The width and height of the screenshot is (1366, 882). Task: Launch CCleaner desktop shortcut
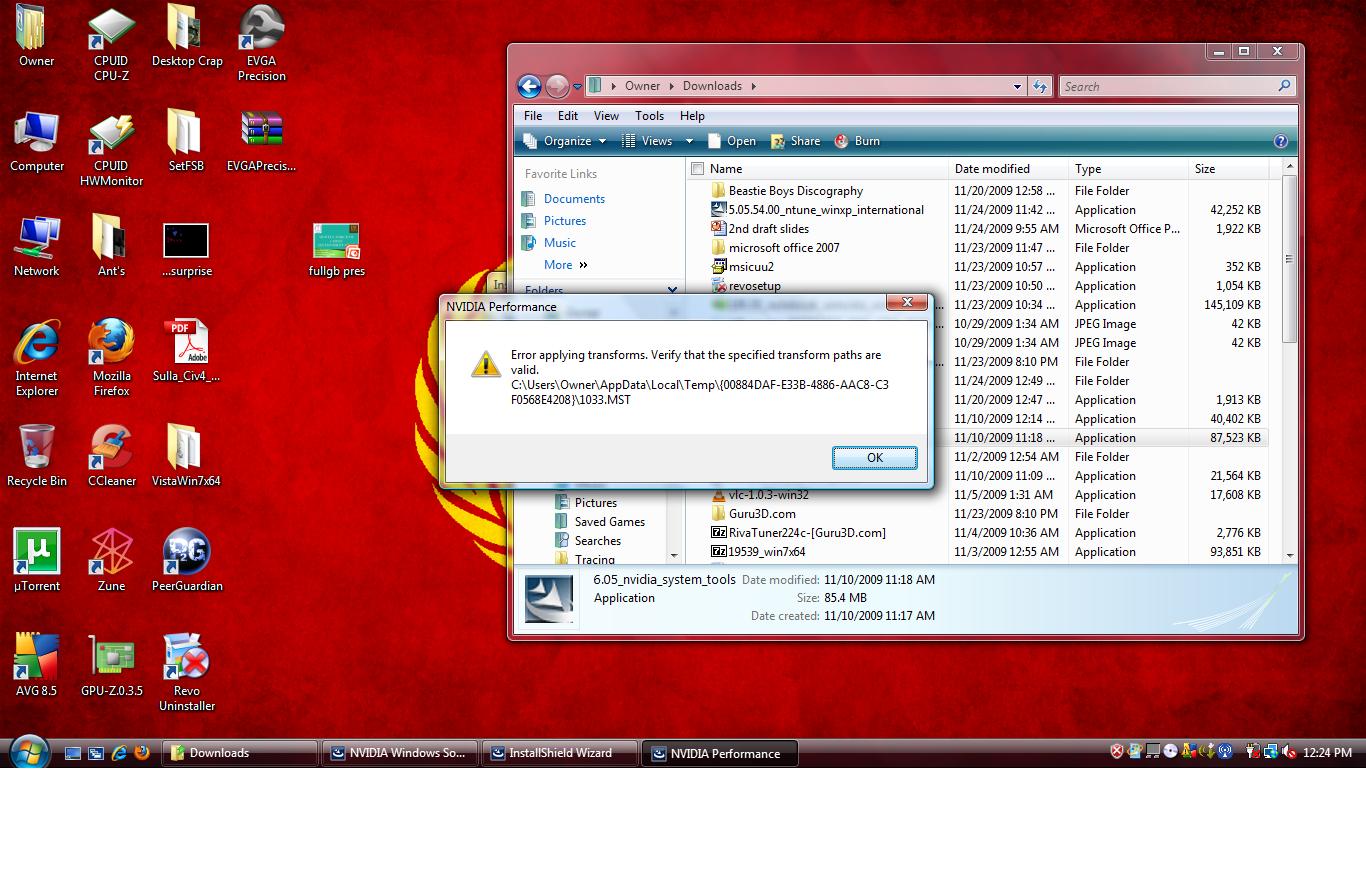click(111, 457)
